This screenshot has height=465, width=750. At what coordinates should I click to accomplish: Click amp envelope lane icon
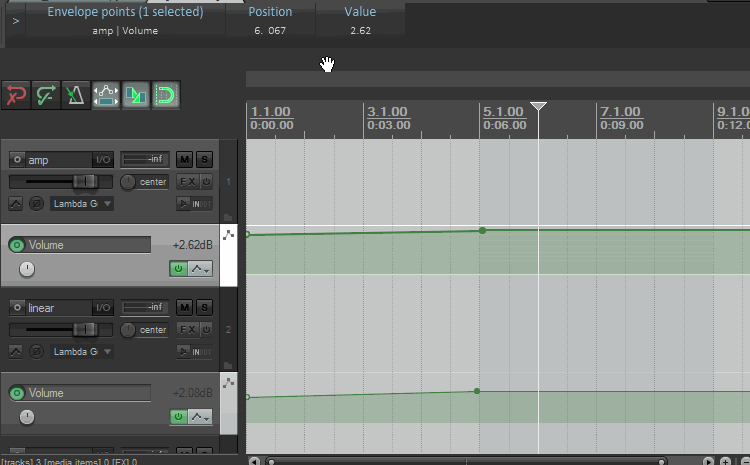(229, 235)
